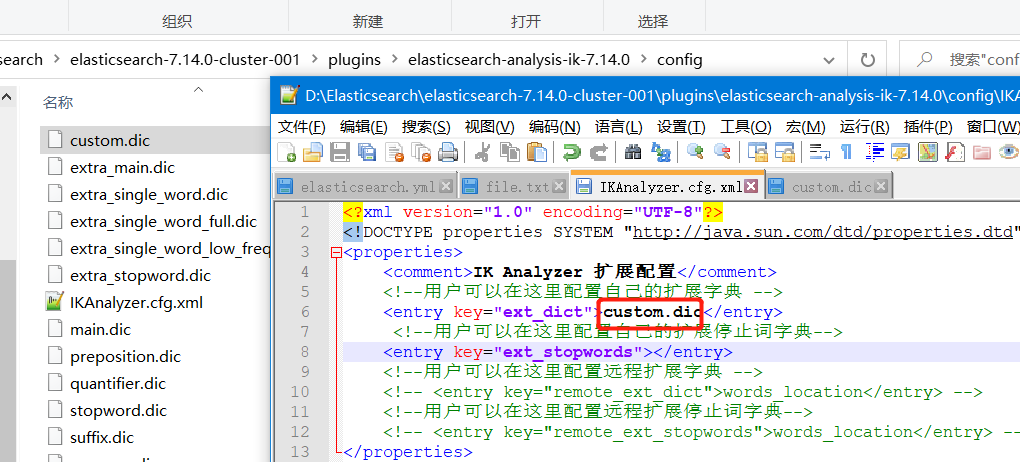
Task: Click the Close document icon in toolbar
Action: pos(394,152)
